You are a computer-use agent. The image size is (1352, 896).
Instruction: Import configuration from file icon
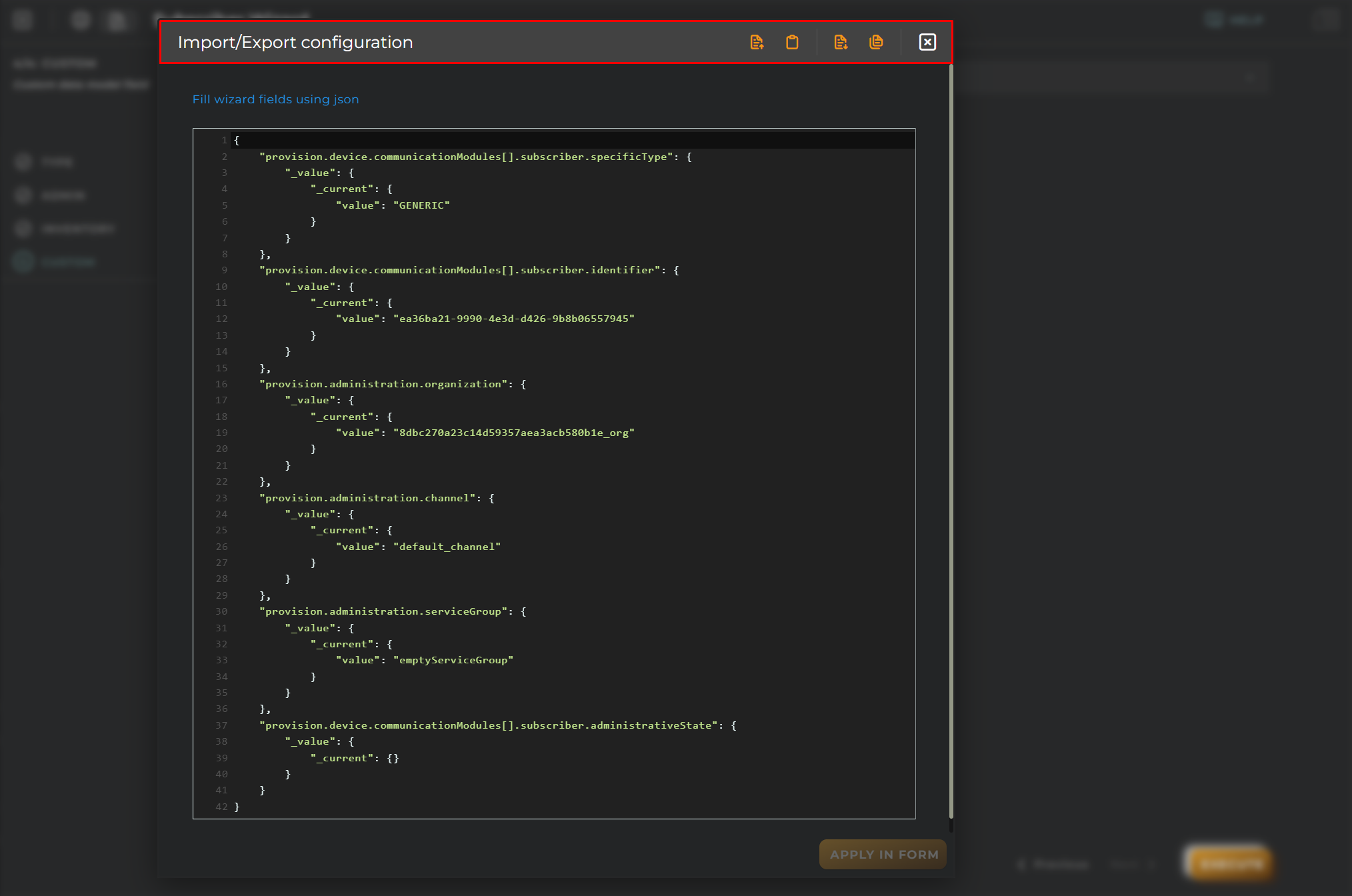coord(757,42)
